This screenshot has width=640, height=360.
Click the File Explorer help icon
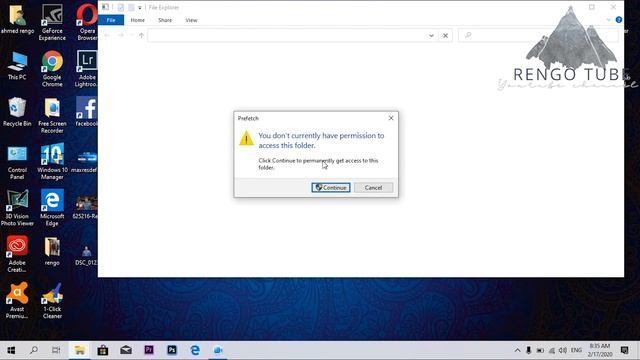tap(619, 20)
